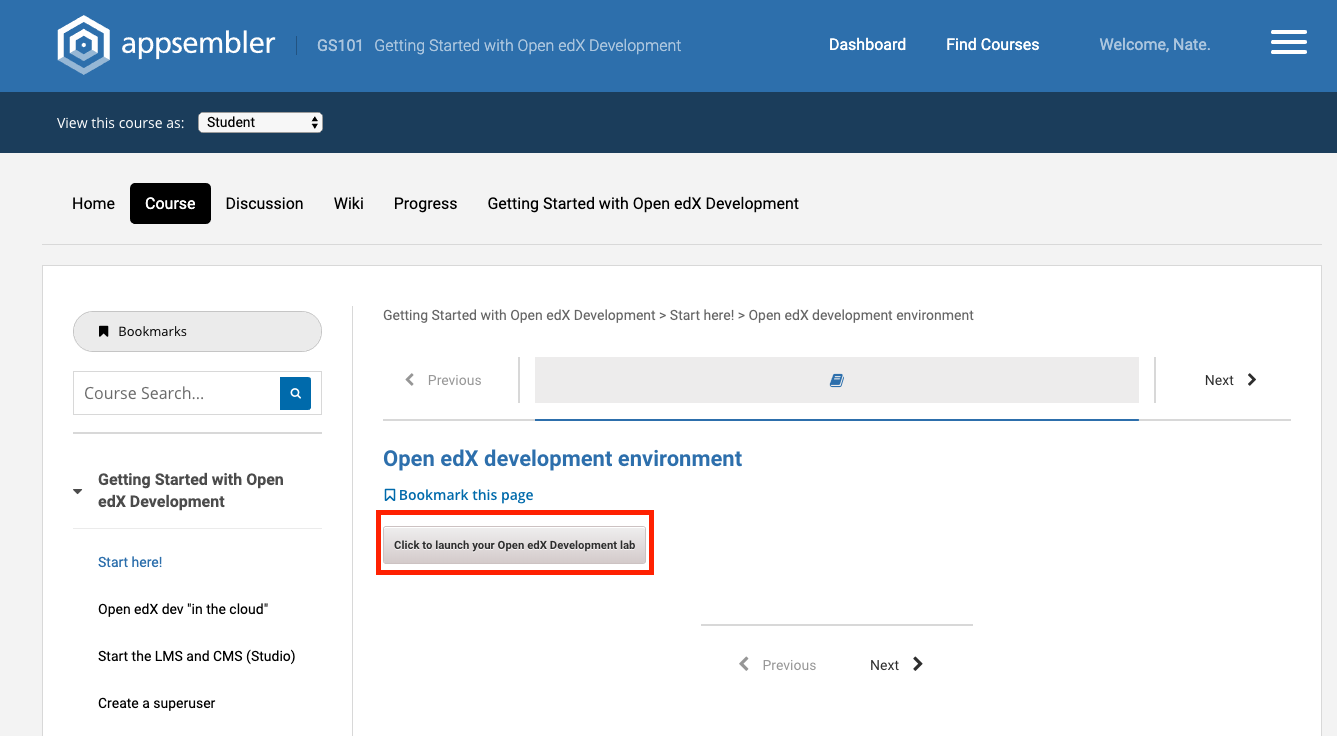Click the top Previous arrow
This screenshot has width=1337, height=736.
point(443,380)
